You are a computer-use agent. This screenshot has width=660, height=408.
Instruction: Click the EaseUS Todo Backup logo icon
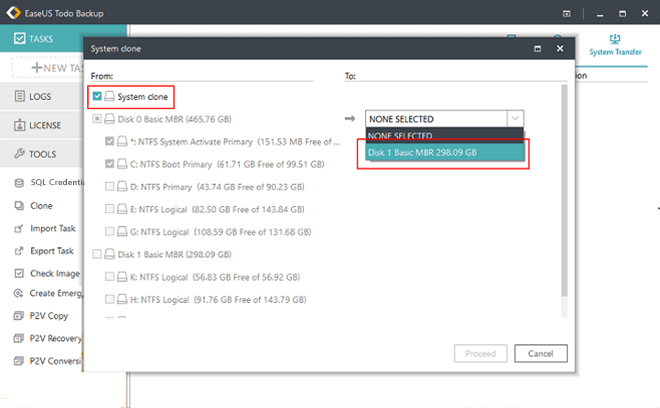pyautogui.click(x=13, y=13)
